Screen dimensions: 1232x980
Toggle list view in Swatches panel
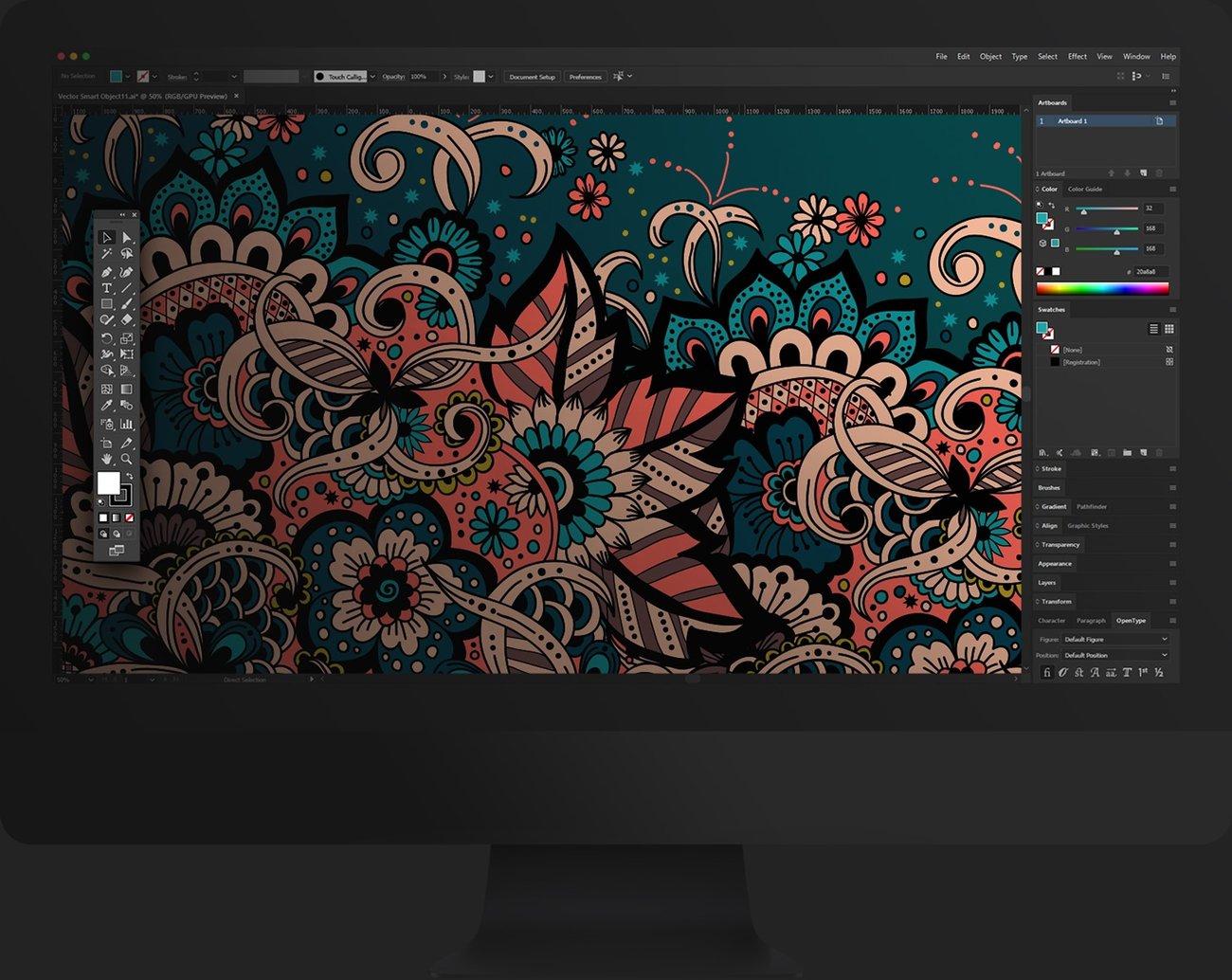click(x=1152, y=329)
